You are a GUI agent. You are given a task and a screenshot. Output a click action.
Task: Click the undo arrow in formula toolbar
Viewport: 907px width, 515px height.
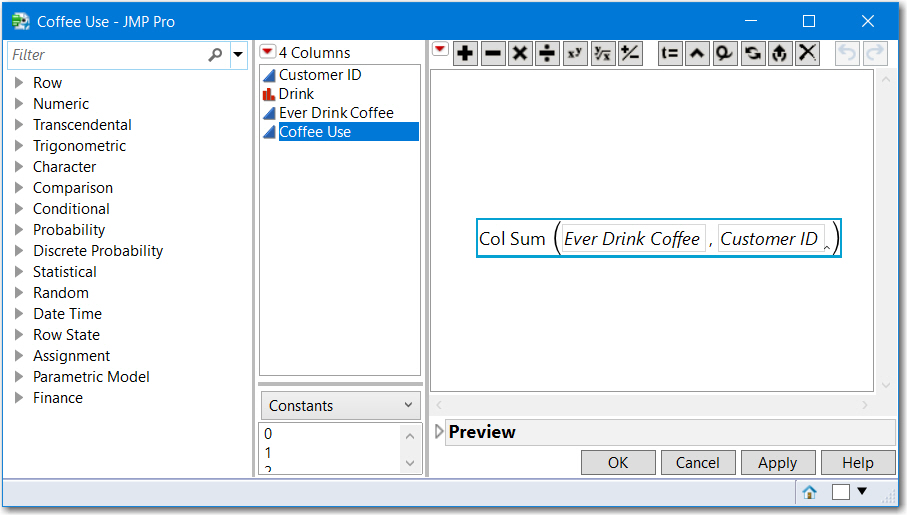847,54
